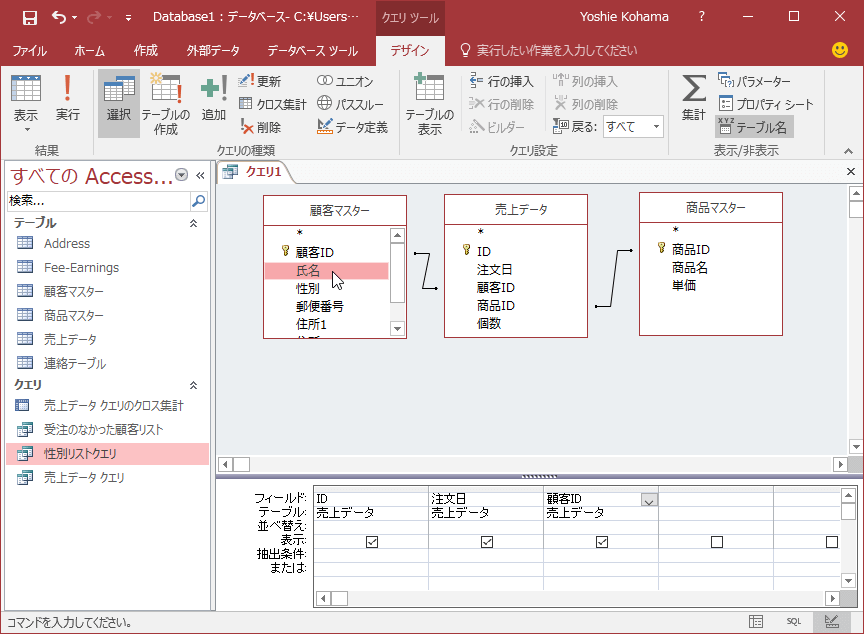Switch to SQL view in status bar
This screenshot has height=634, width=864.
pyautogui.click(x=793, y=622)
